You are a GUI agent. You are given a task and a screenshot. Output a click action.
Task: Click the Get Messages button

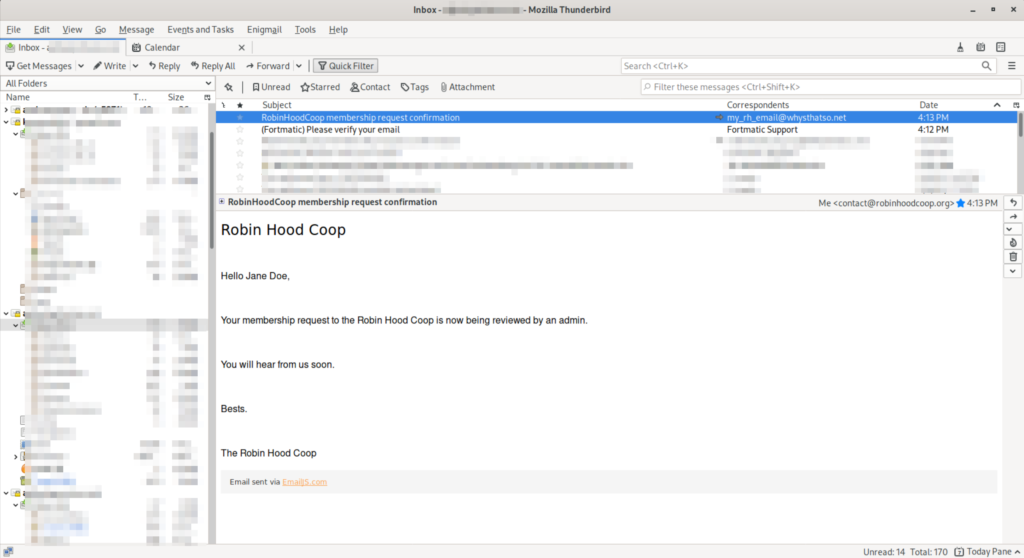click(x=39, y=66)
